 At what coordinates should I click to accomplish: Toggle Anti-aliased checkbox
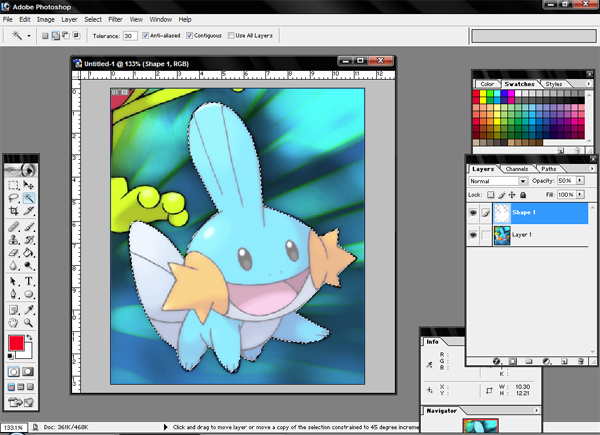point(145,36)
